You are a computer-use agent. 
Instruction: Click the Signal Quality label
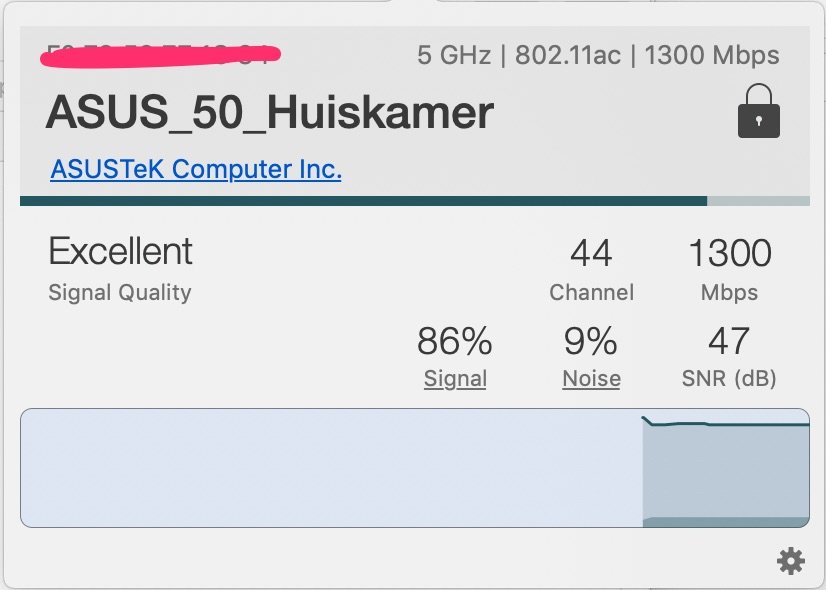(120, 293)
